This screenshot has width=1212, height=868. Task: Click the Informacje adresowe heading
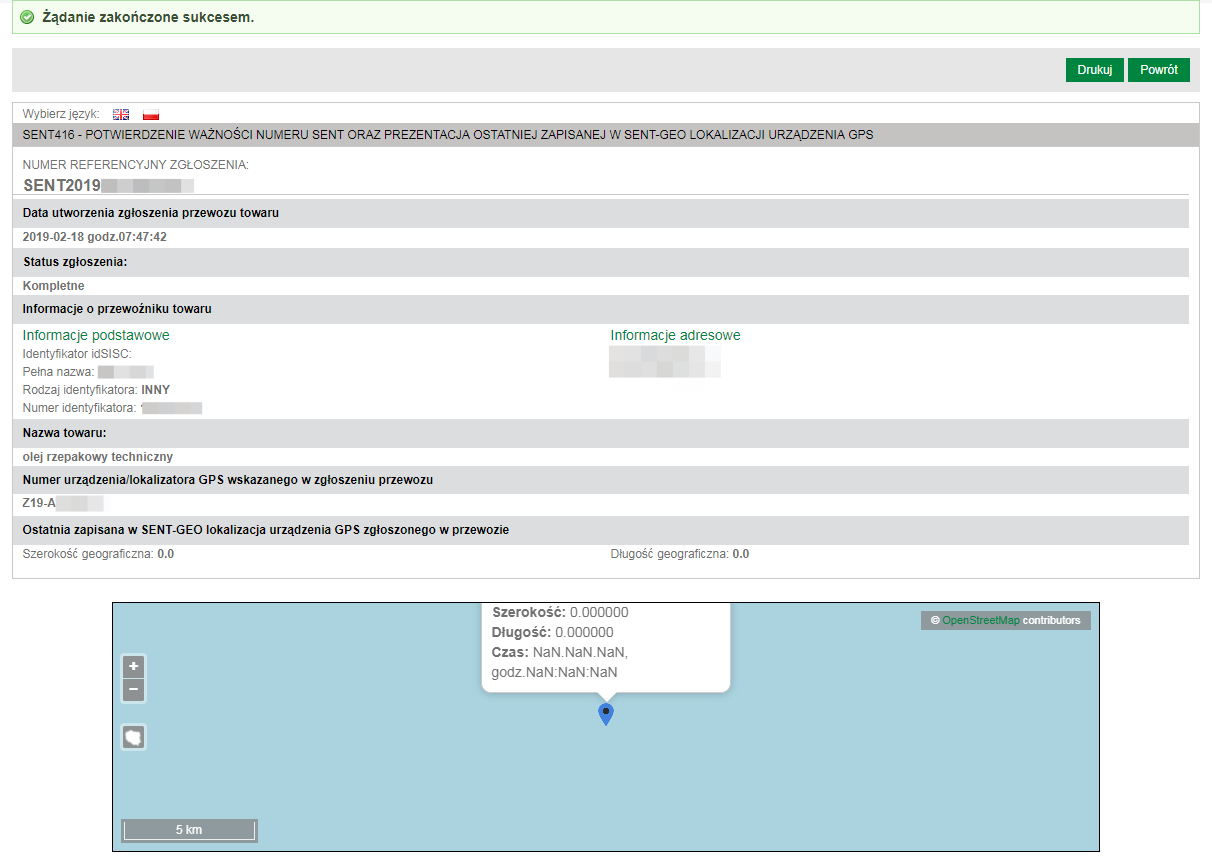[x=675, y=336]
